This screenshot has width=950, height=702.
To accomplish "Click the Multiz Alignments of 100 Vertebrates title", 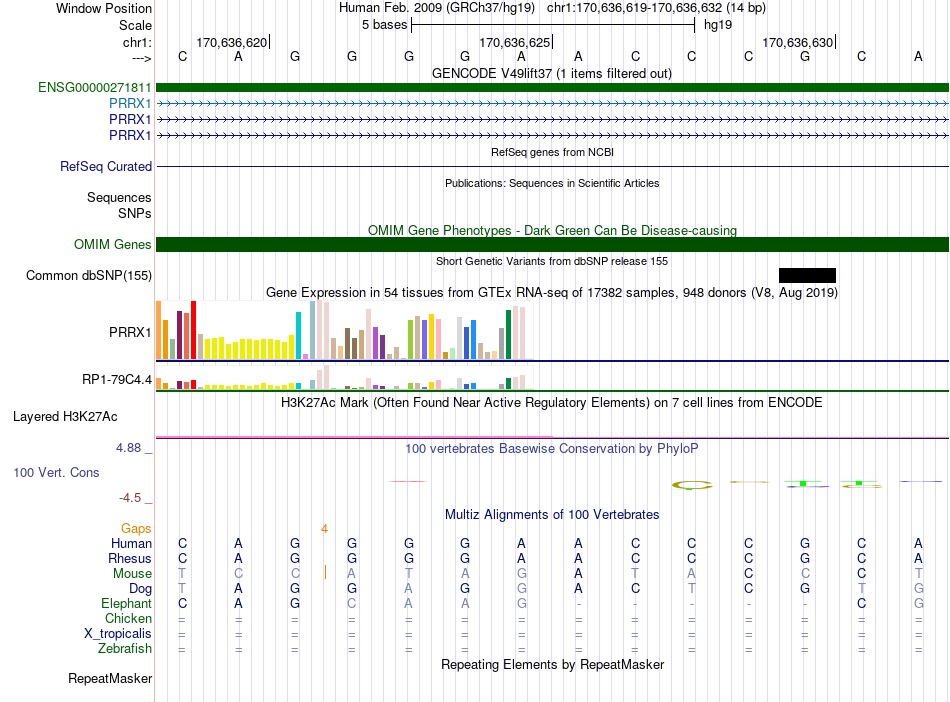I will click(x=552, y=514).
